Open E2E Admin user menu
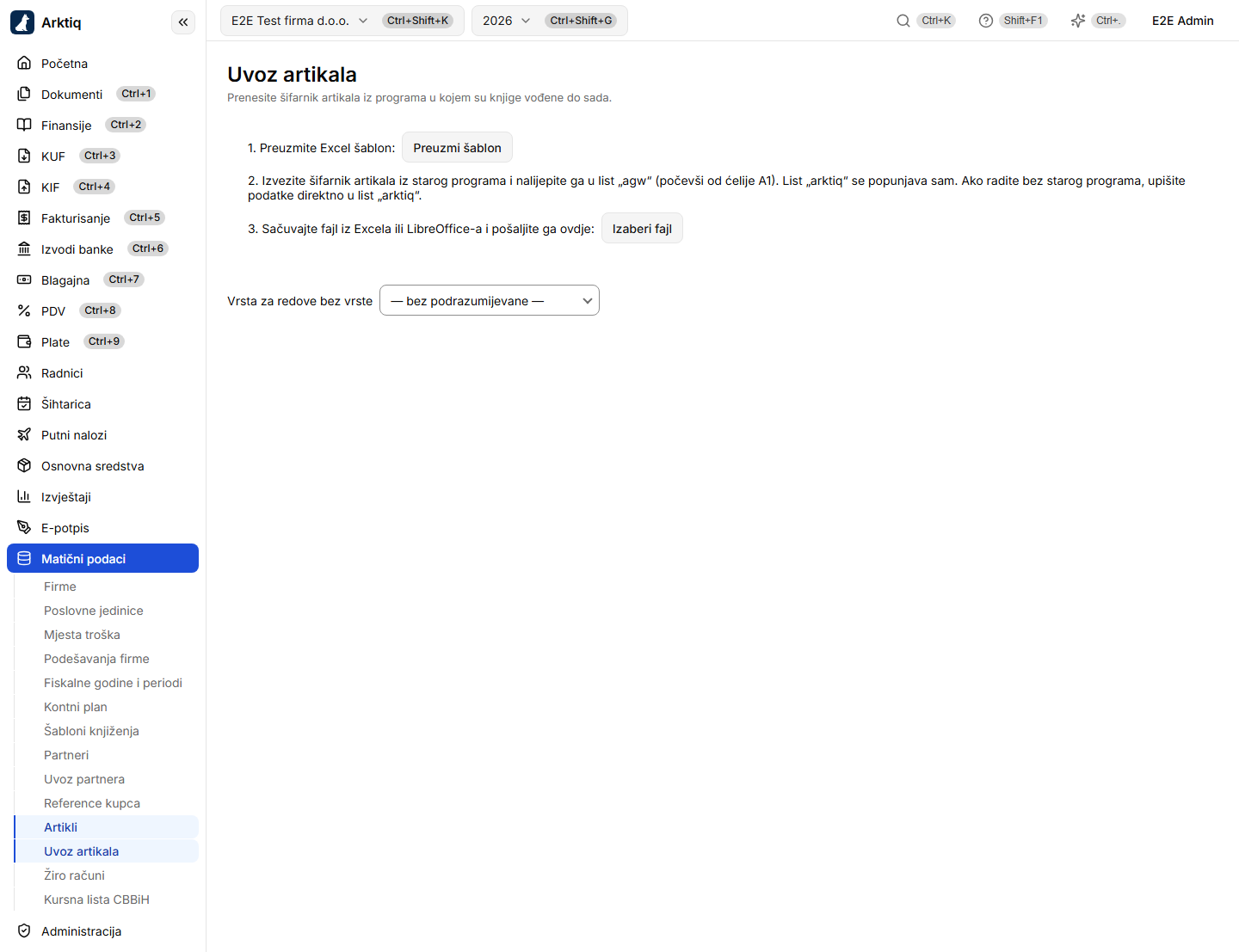The width and height of the screenshot is (1239, 952). pyautogui.click(x=1183, y=21)
